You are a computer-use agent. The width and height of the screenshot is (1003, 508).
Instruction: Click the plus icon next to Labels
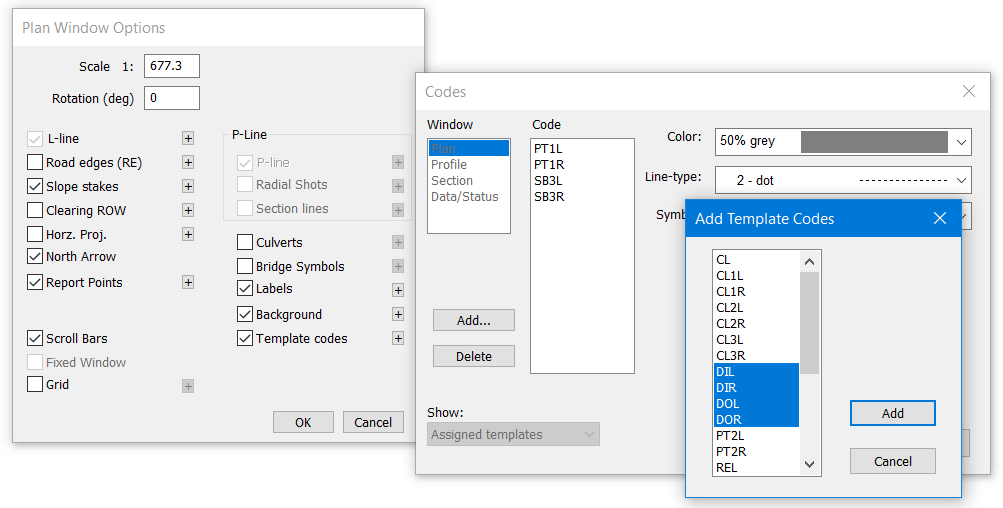coord(398,290)
